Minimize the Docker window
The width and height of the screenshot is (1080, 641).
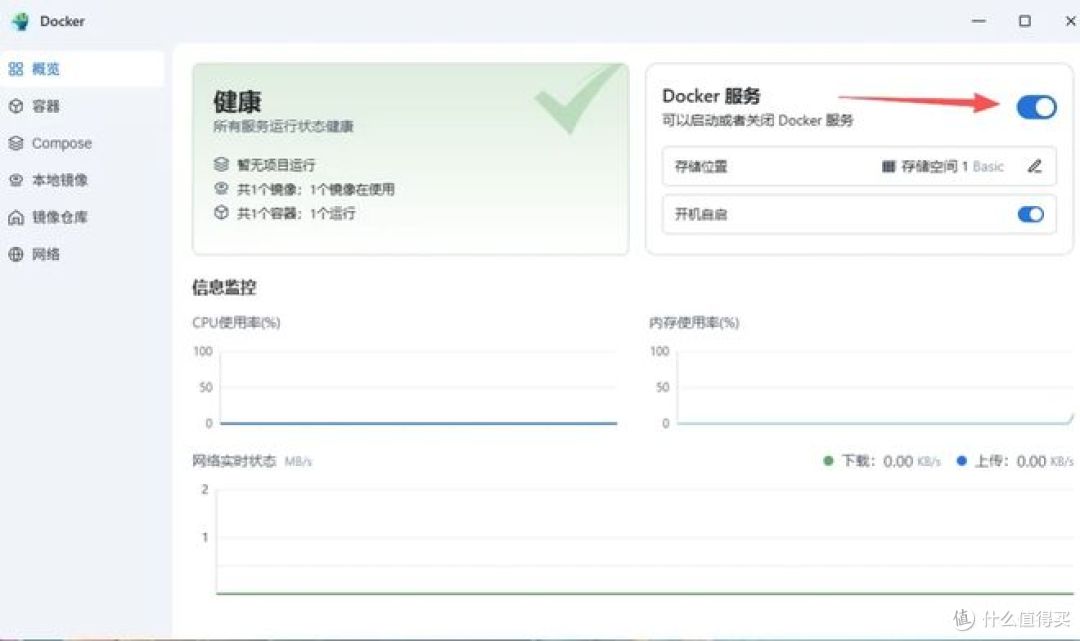pos(978,21)
